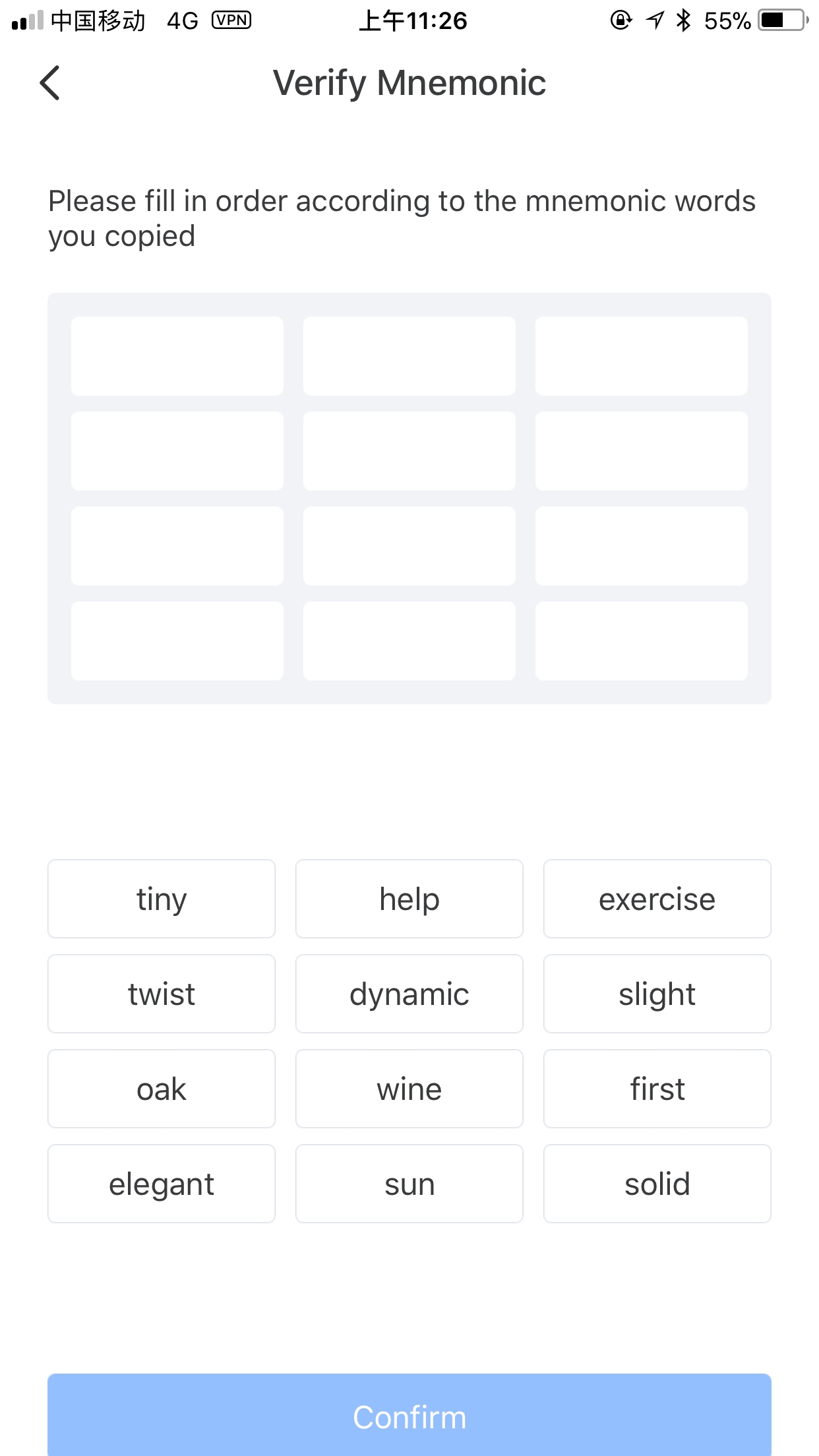
Task: Tap the word 'first'
Action: (x=657, y=1089)
